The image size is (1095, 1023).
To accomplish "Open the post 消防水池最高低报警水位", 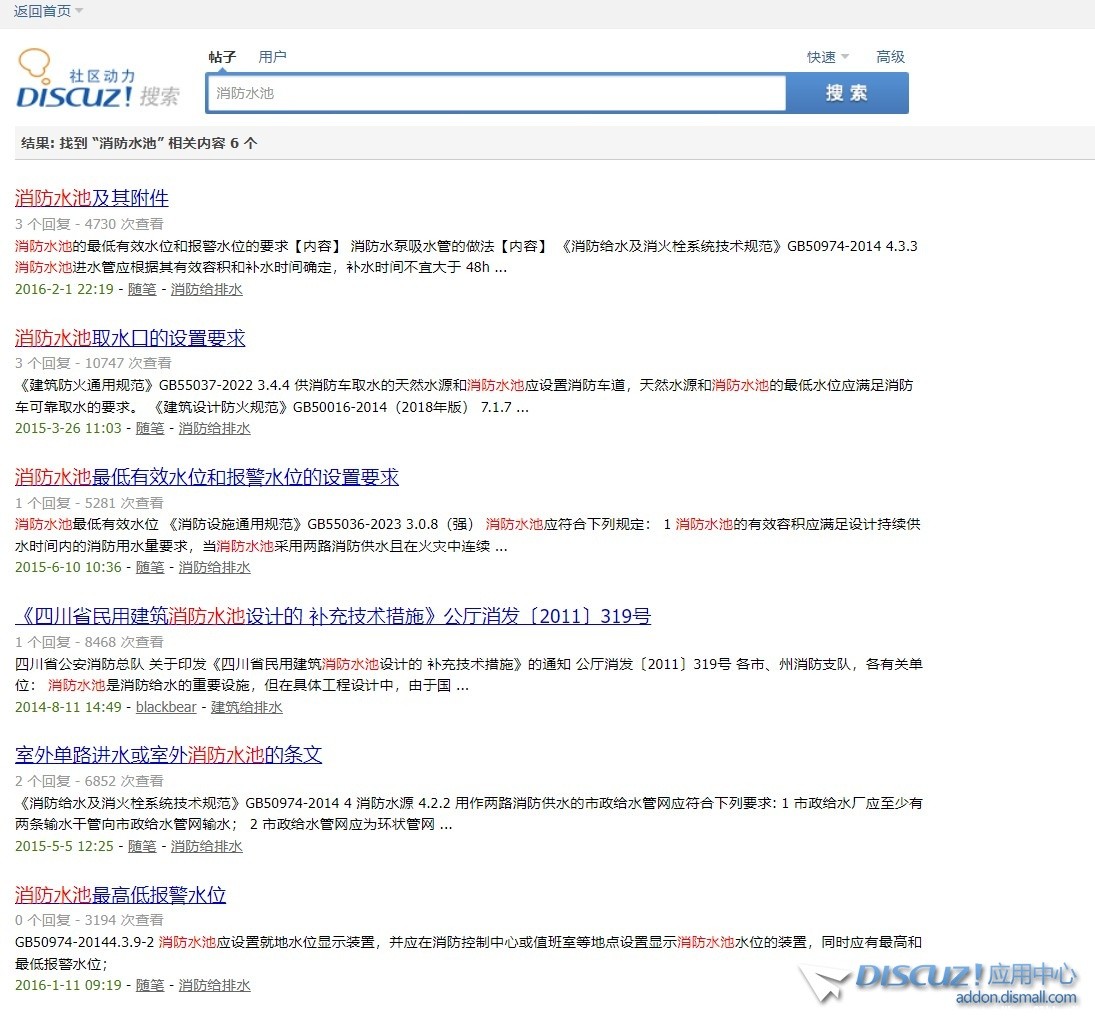I will [x=121, y=895].
